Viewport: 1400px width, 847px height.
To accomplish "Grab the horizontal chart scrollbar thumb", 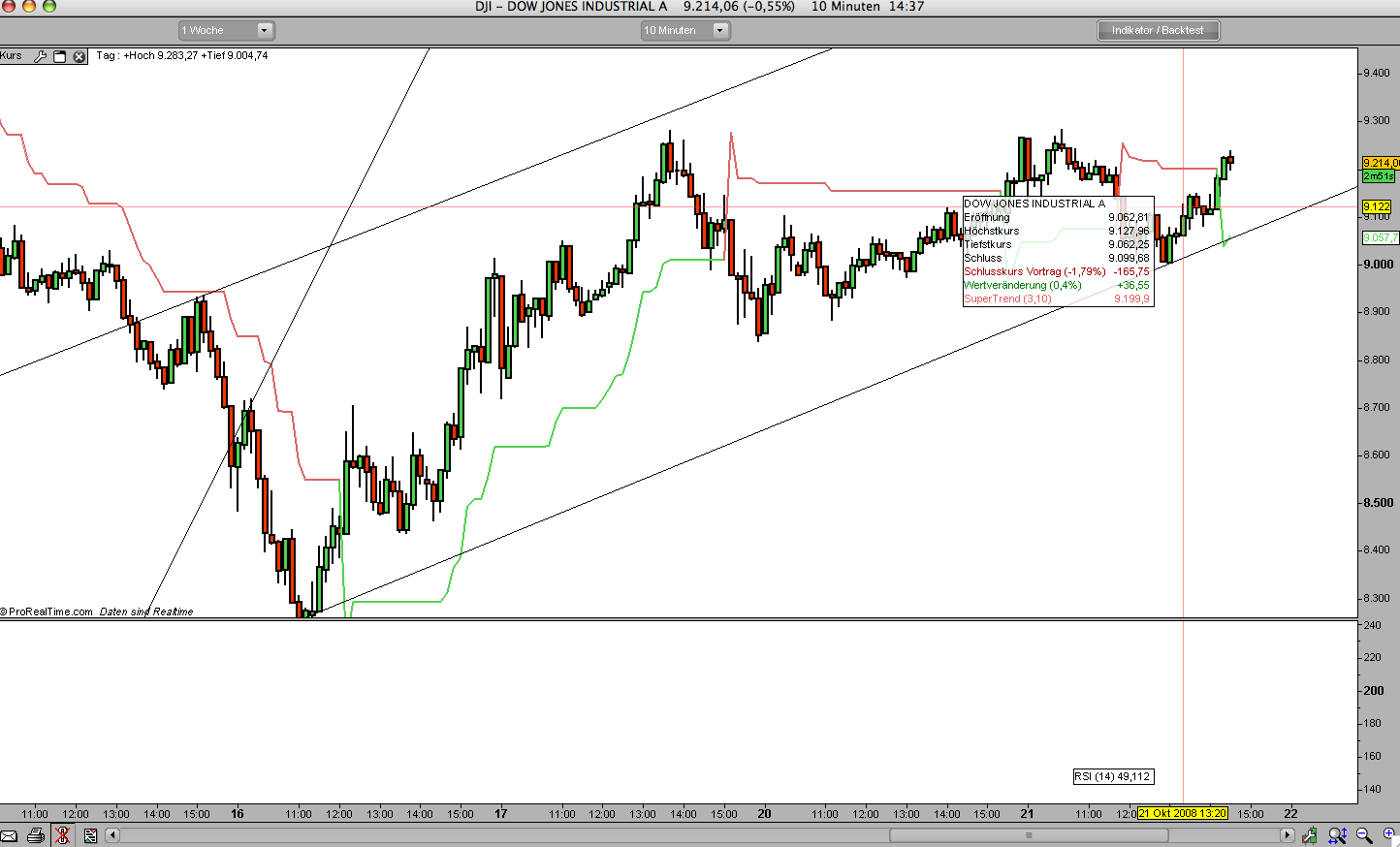I will coord(1029,835).
